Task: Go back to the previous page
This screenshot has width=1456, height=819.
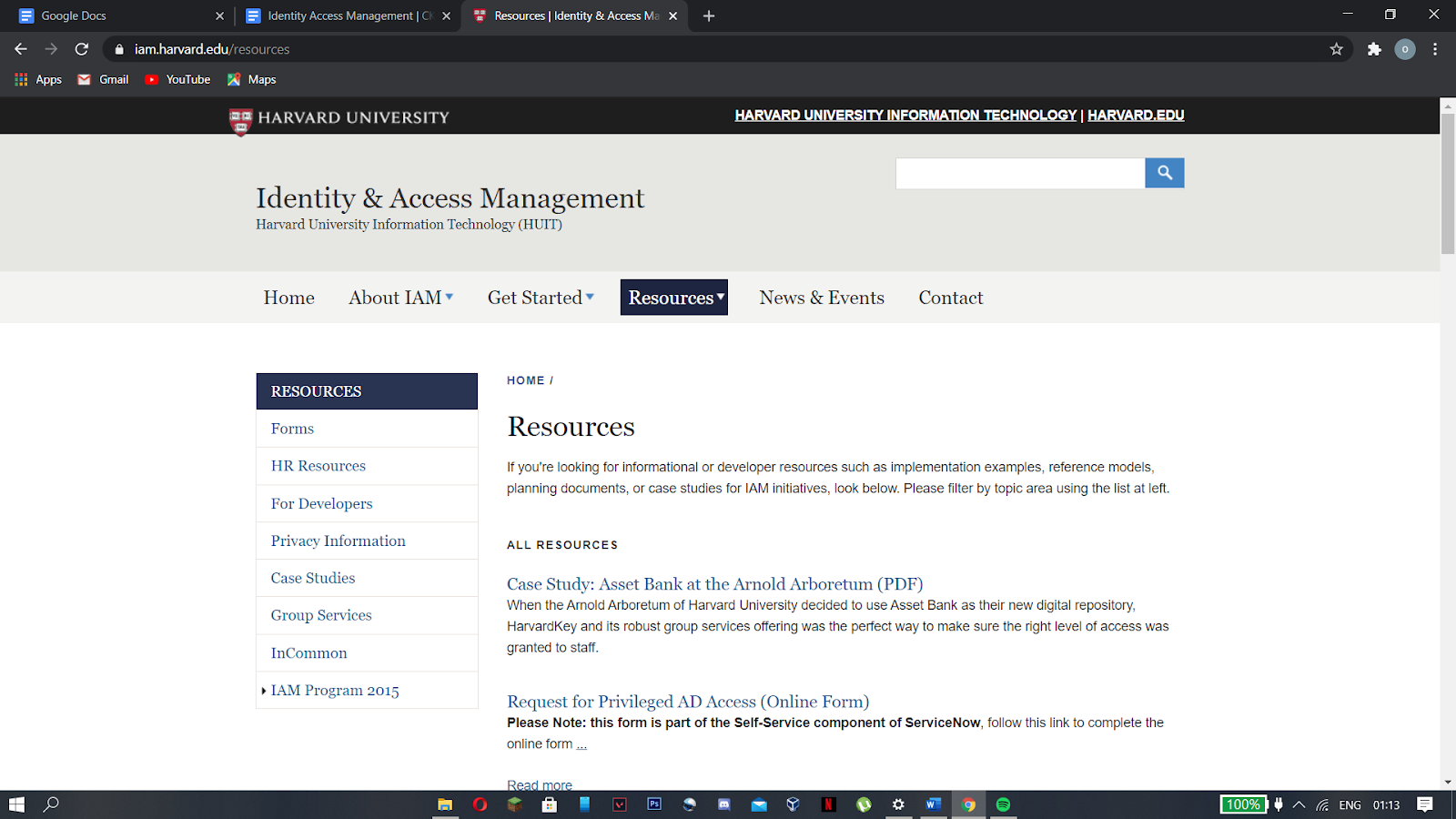Action: coord(21,49)
